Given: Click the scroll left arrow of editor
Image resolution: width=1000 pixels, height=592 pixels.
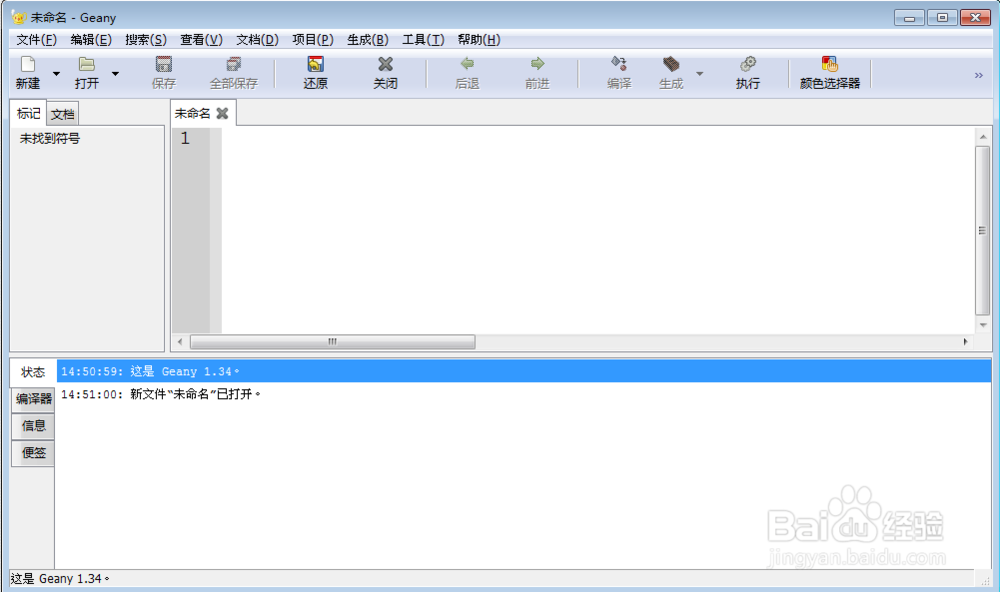Looking at the screenshot, I should (180, 342).
